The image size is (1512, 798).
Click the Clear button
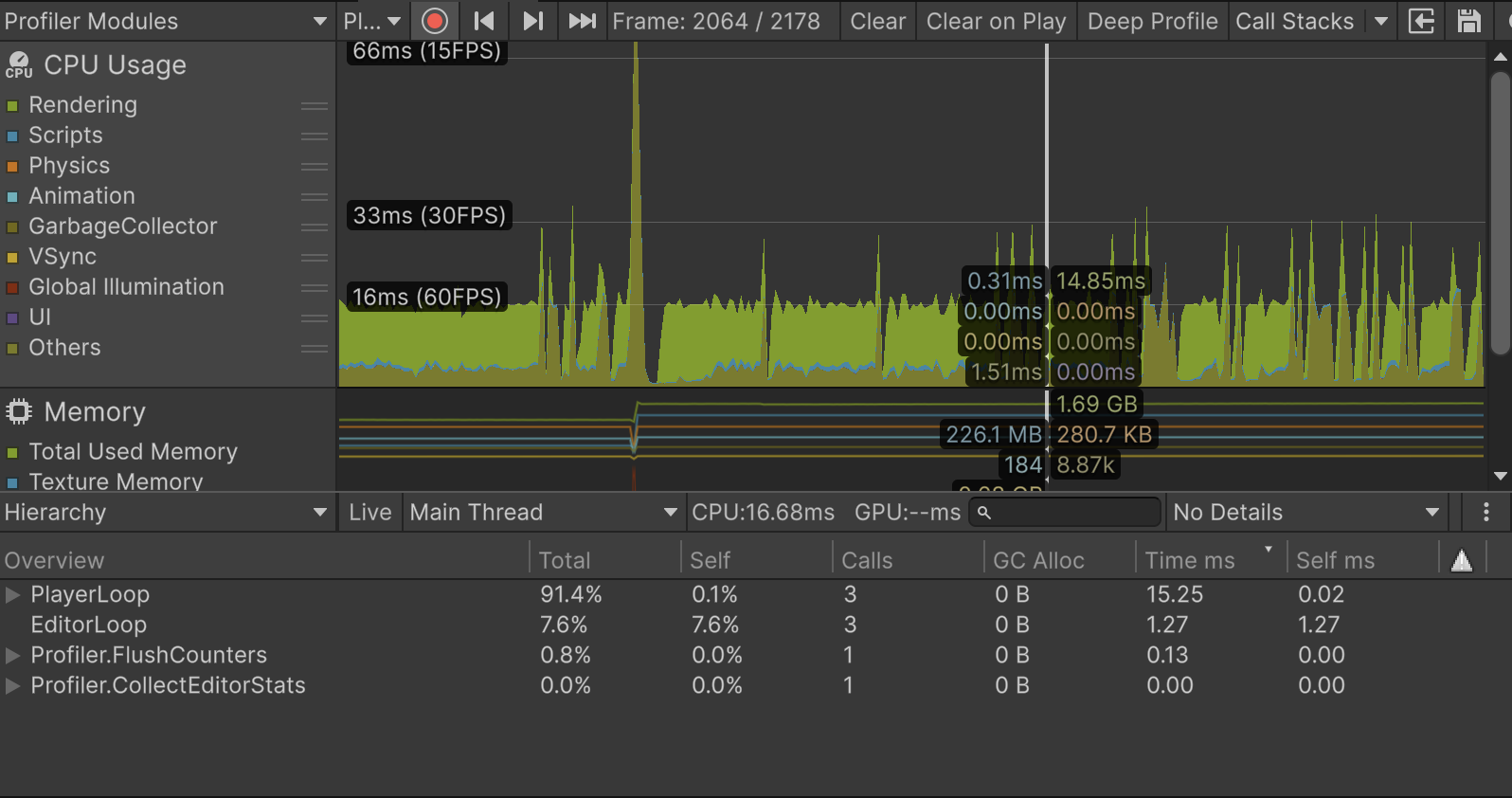877,21
